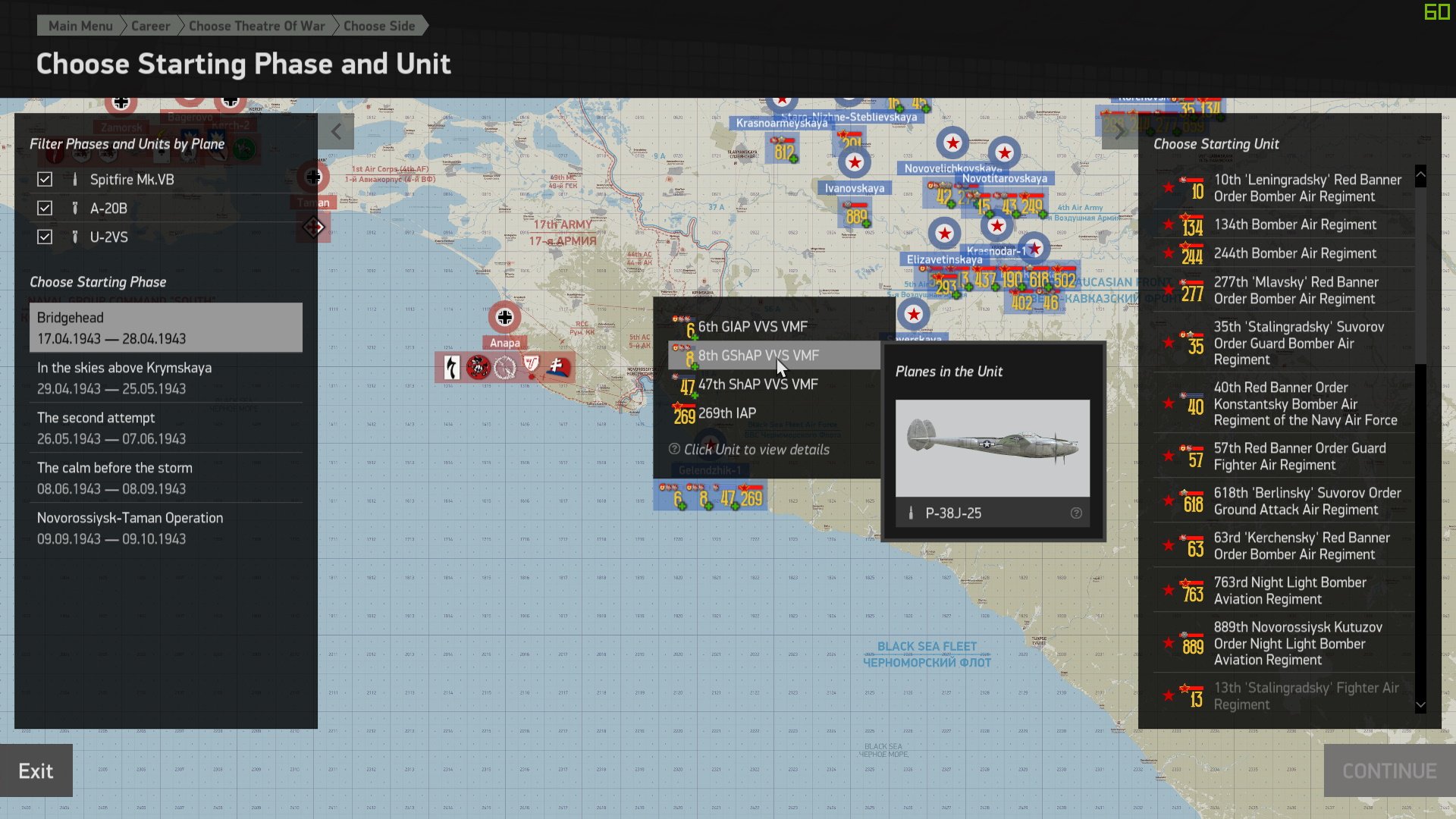Image resolution: width=1456 pixels, height=819 pixels.
Task: Click the red star beside 134th Bomber Regiment
Action: point(1169,224)
